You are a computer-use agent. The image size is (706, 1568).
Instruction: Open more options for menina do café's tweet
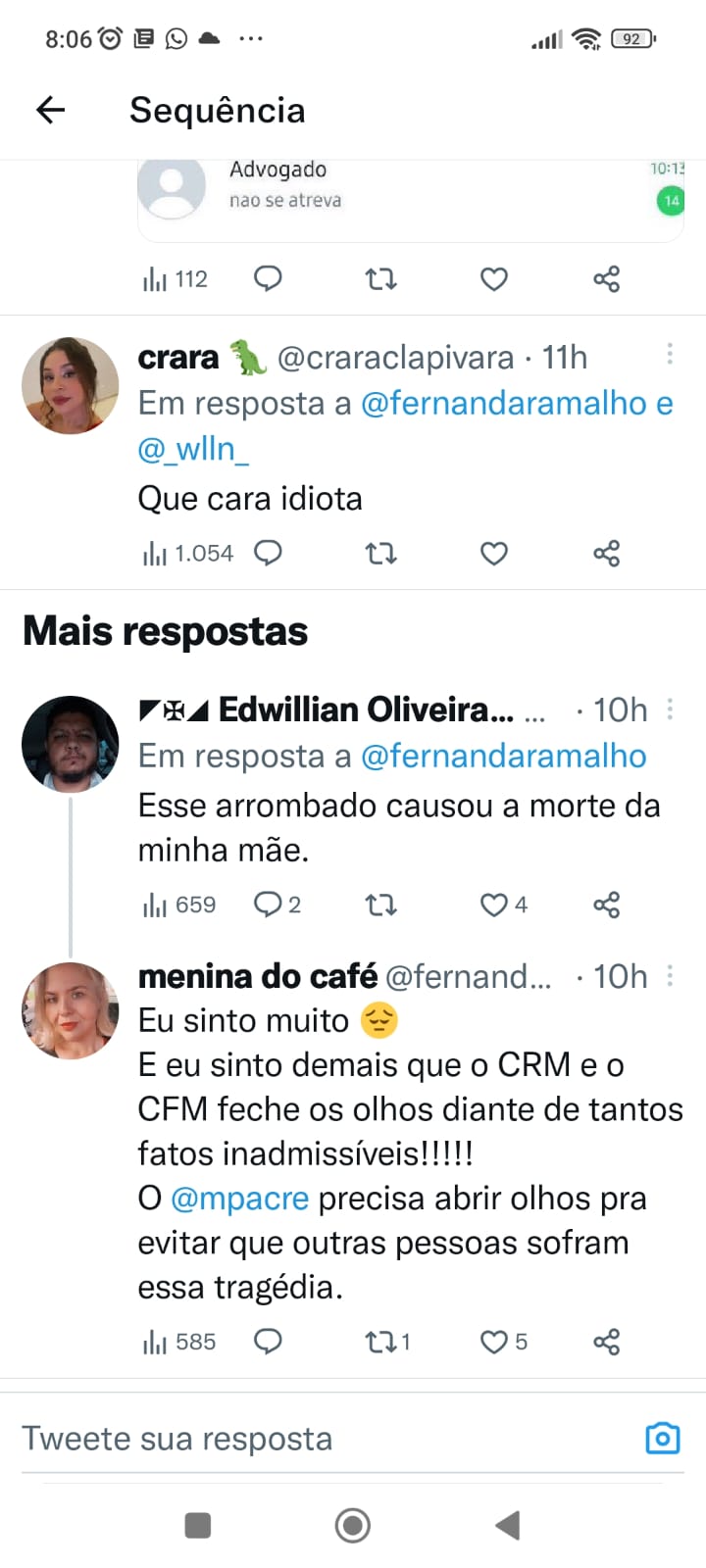click(670, 975)
